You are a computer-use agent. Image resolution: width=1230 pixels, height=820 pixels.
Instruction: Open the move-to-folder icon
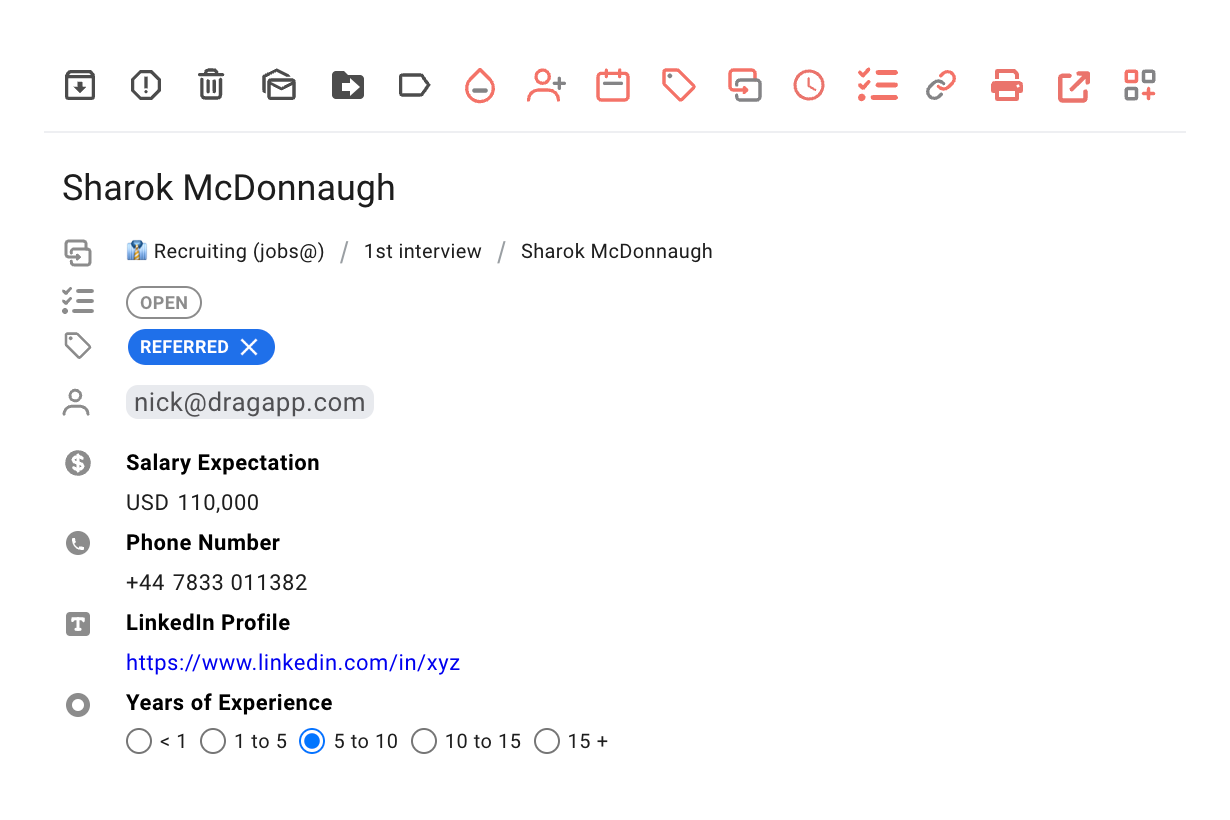tap(347, 85)
